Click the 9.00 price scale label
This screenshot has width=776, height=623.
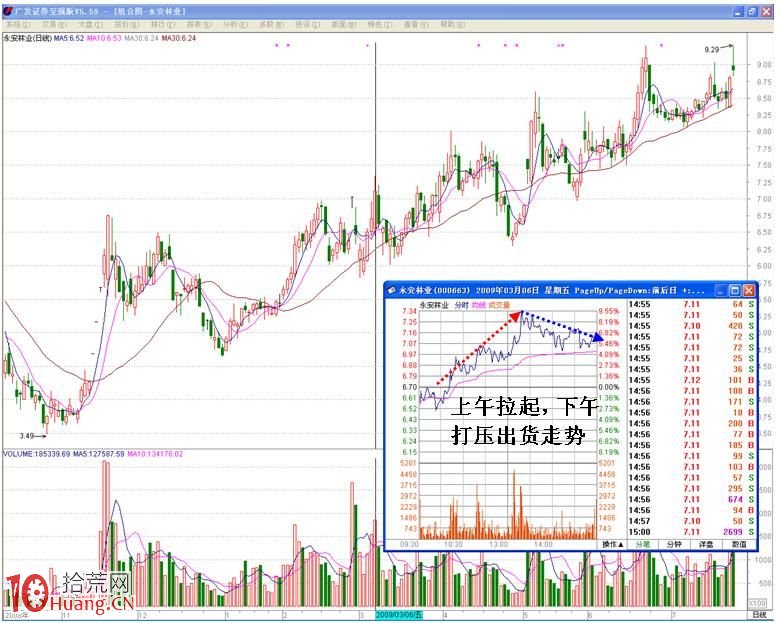tap(764, 64)
